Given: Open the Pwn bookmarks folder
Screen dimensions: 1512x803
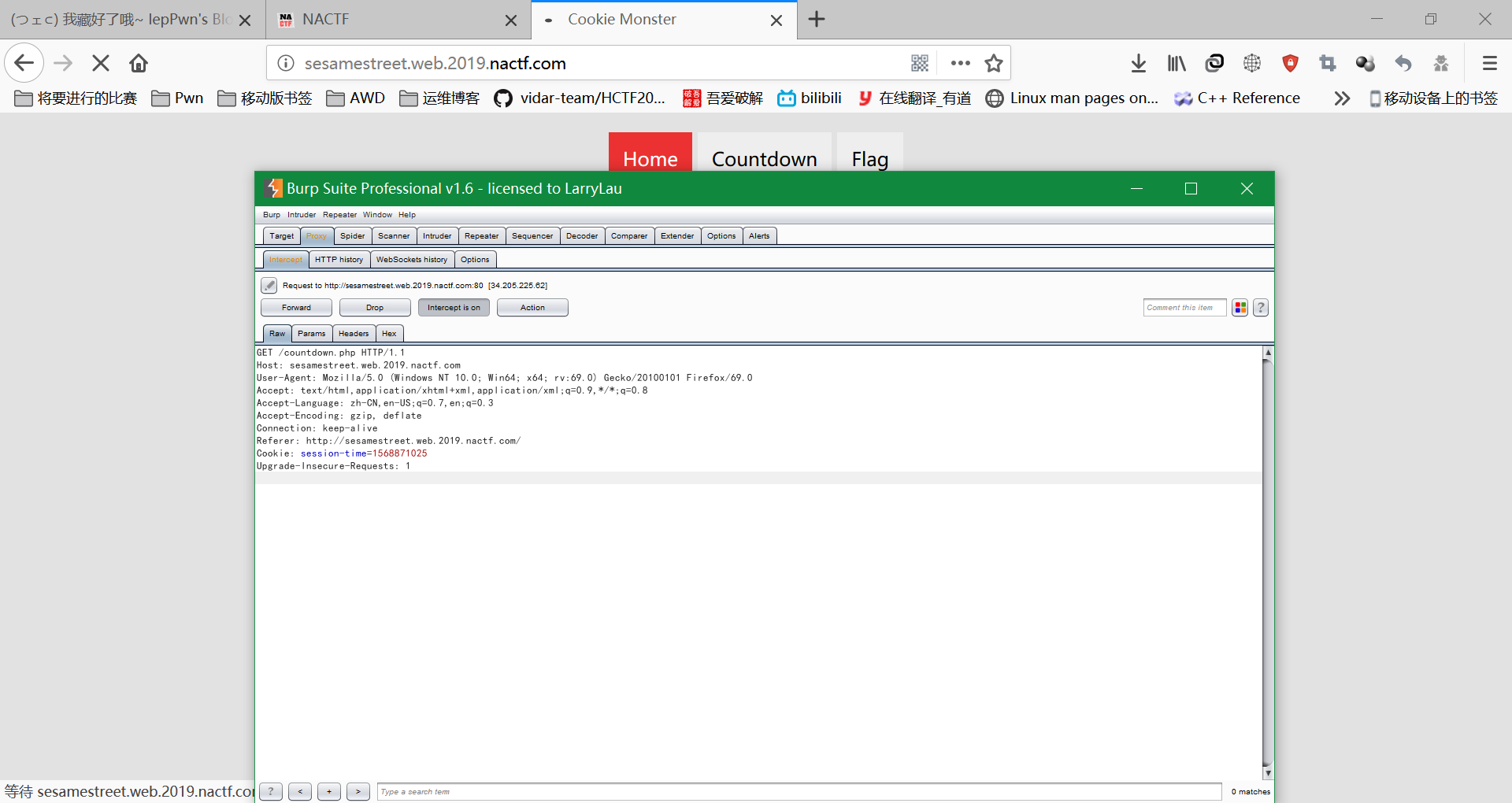Looking at the screenshot, I should point(178,98).
